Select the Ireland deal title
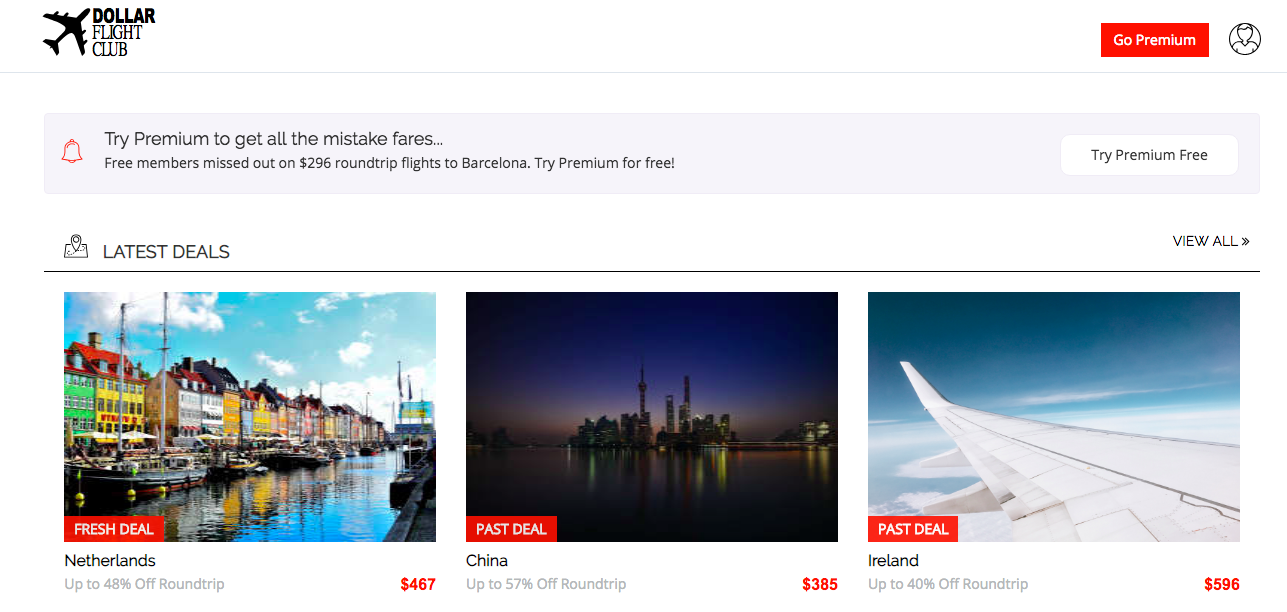1287x612 pixels. point(893,560)
